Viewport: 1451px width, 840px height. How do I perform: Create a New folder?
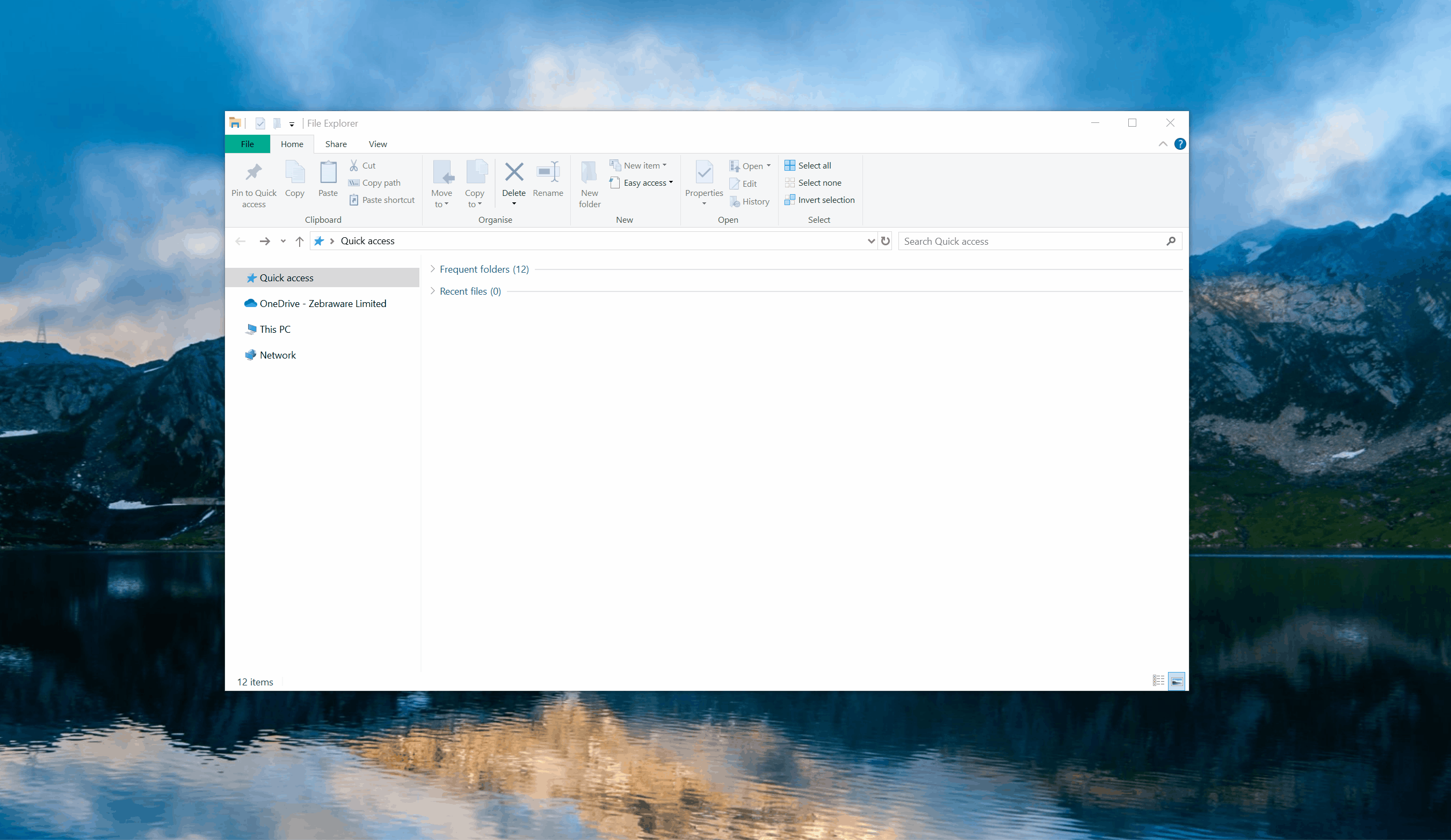(590, 184)
